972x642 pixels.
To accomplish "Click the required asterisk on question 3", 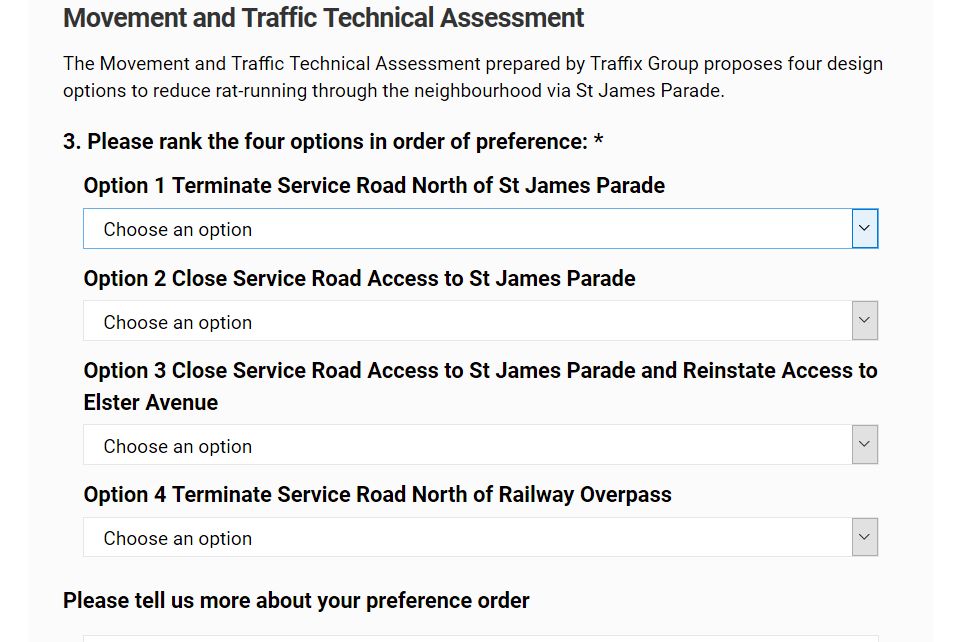I will point(598,142).
